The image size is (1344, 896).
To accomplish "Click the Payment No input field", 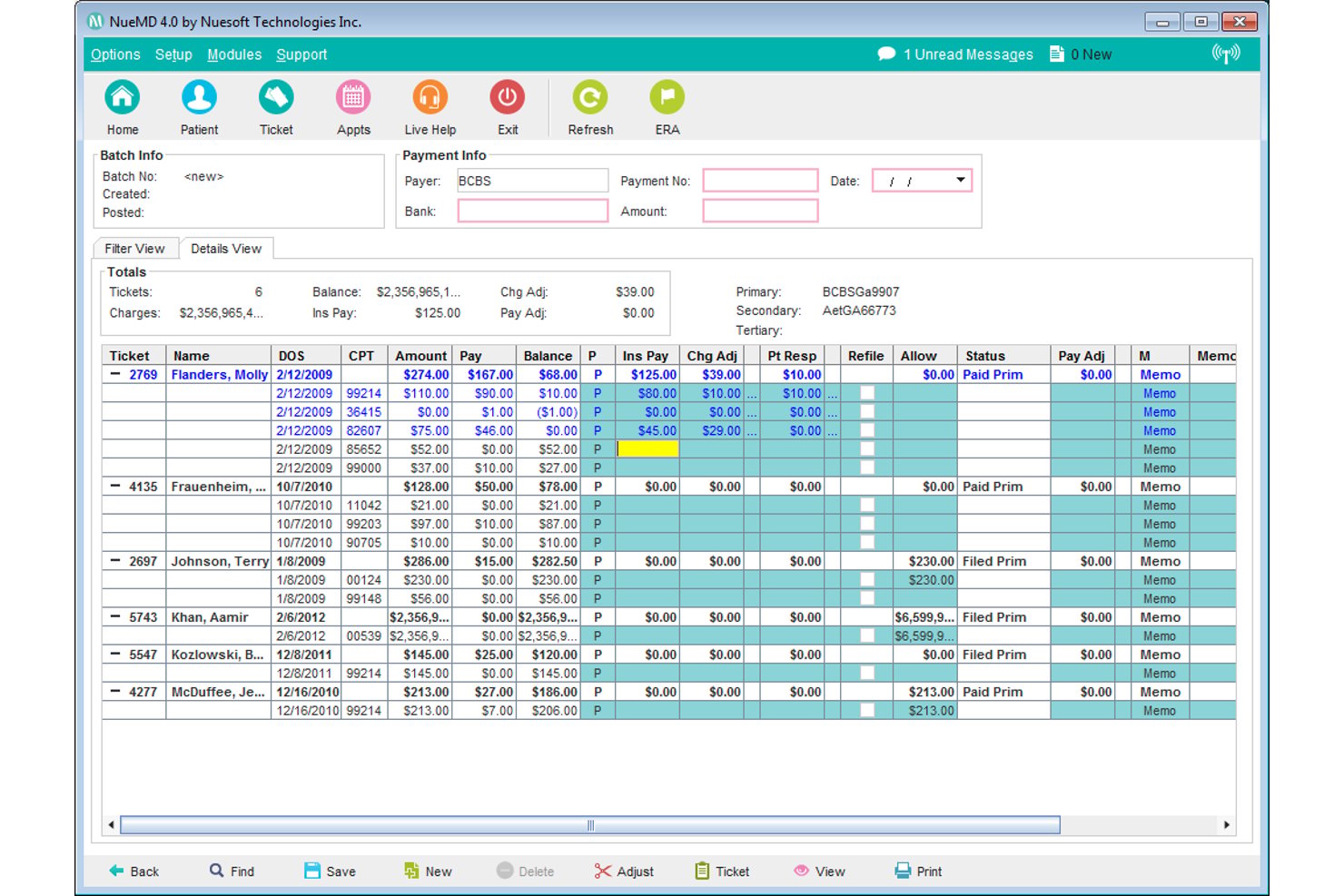I will [x=760, y=181].
